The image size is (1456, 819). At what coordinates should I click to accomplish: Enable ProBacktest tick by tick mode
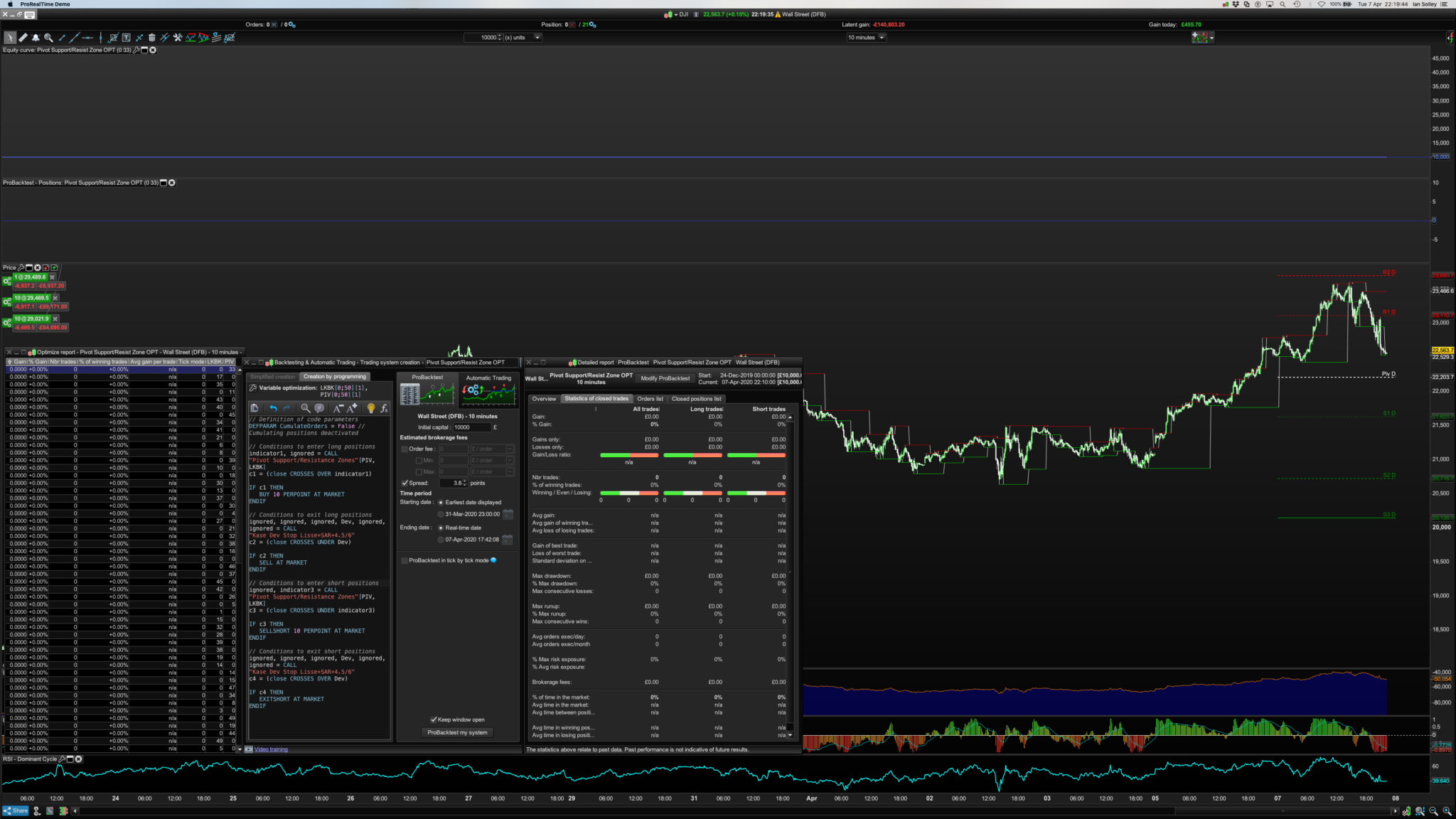405,560
